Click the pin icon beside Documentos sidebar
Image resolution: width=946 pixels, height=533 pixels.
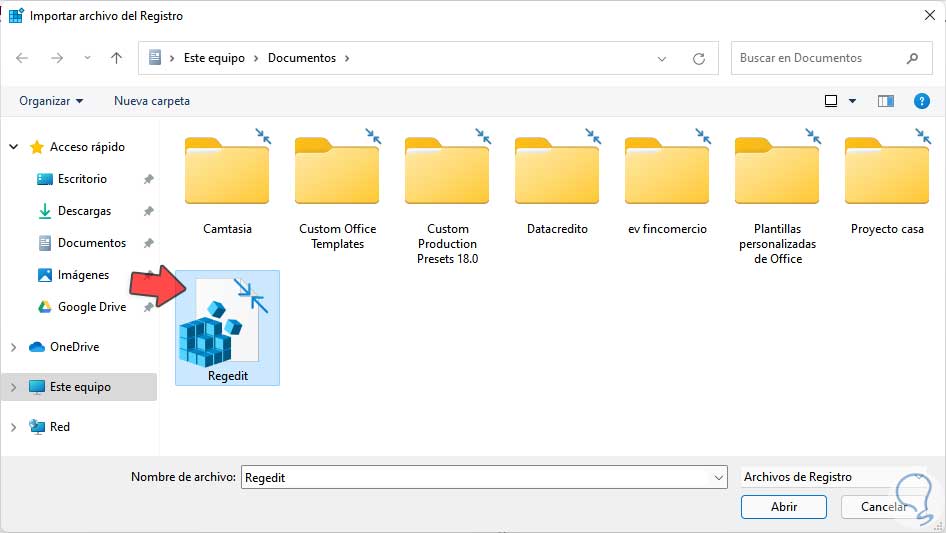click(x=148, y=243)
